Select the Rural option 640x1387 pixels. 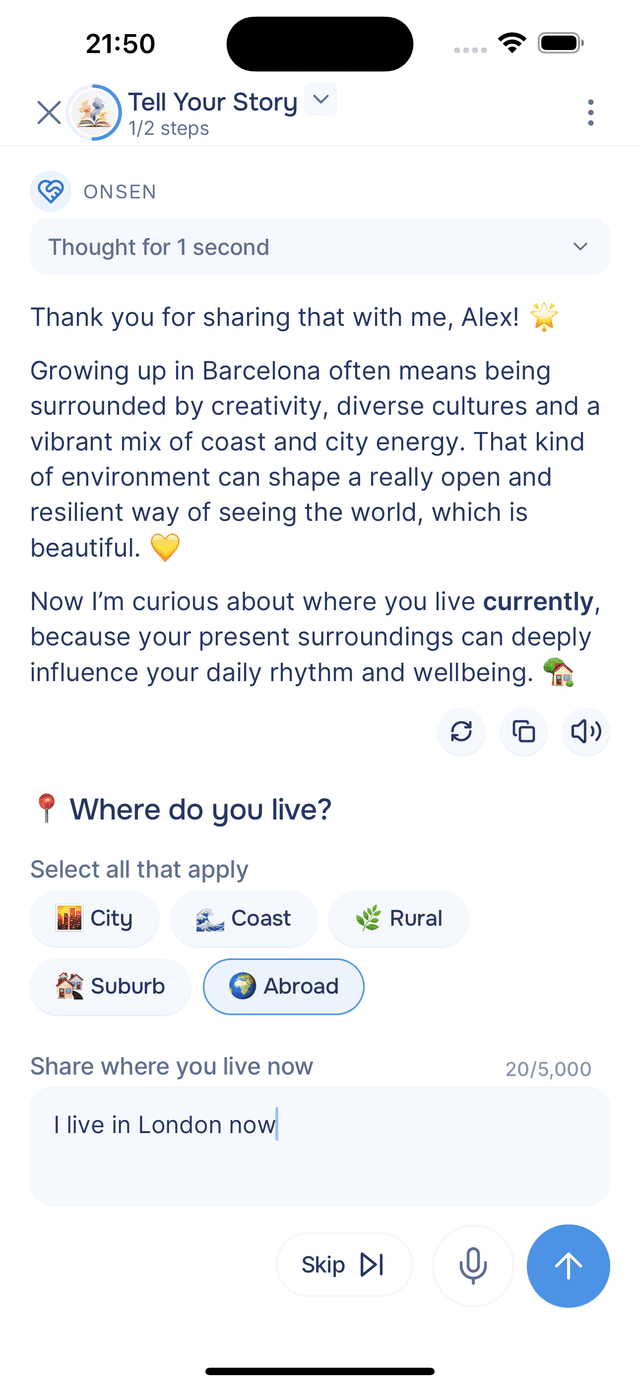[398, 918]
